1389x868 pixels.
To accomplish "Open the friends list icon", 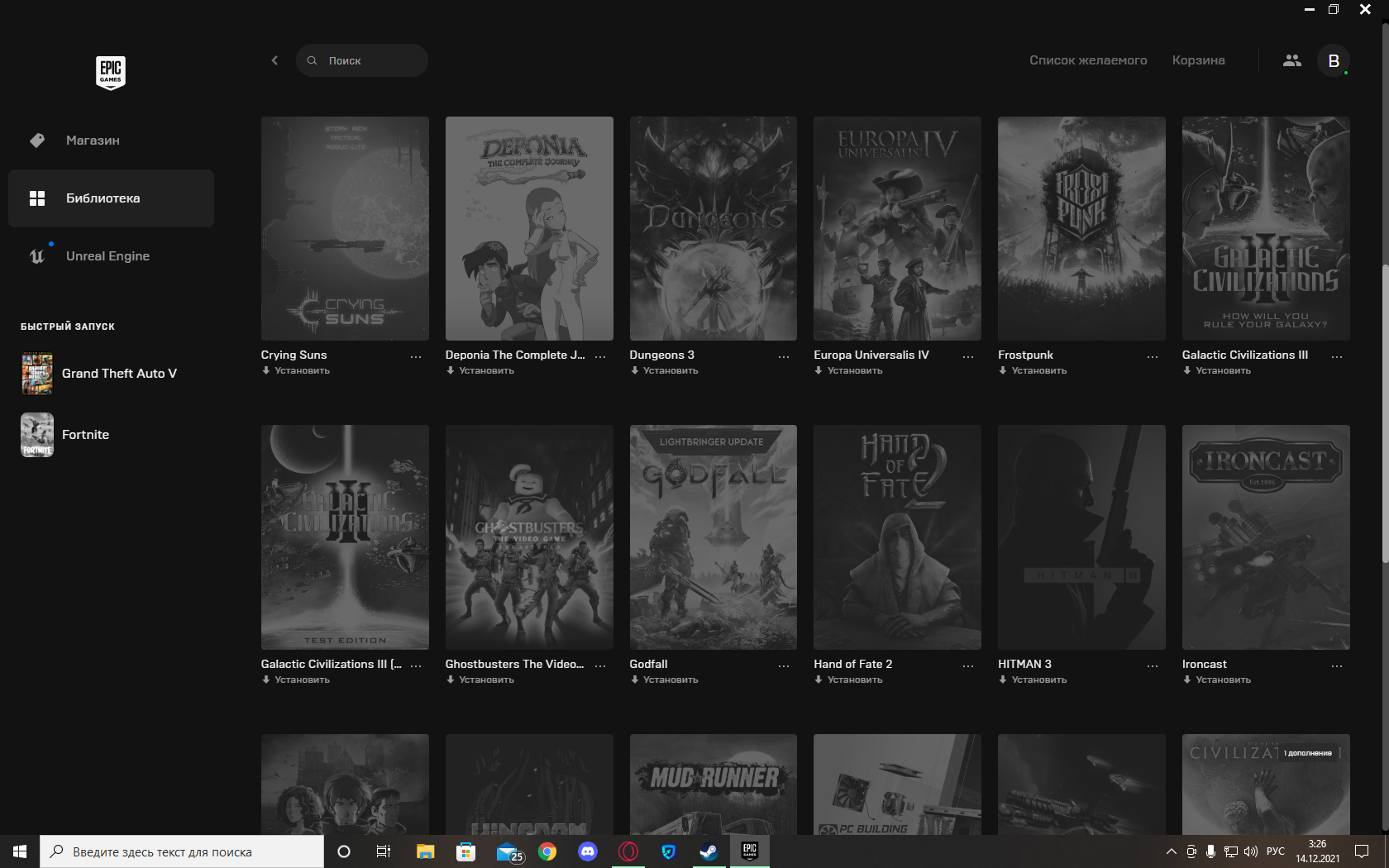I will click(1291, 60).
